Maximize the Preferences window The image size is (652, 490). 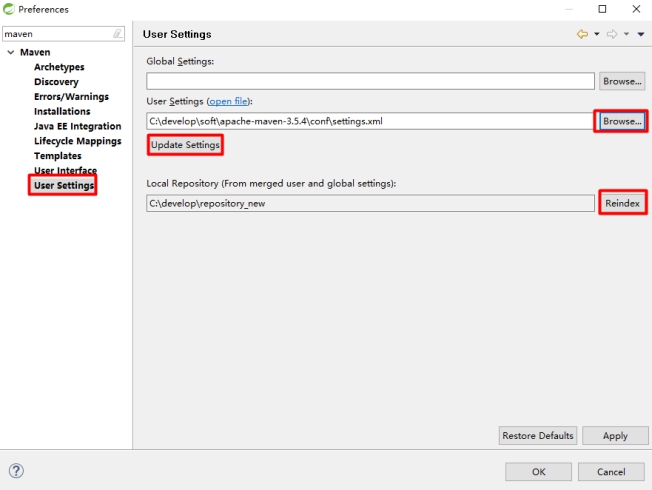point(602,9)
